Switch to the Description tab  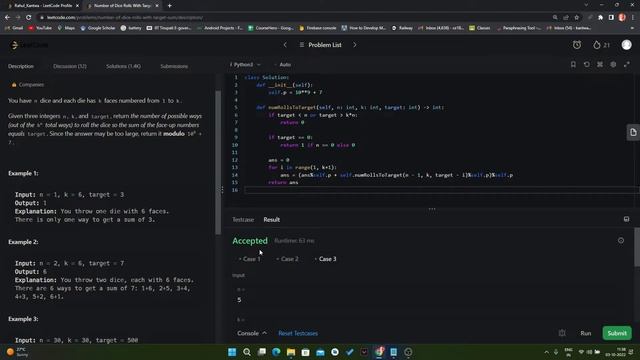(x=21, y=66)
